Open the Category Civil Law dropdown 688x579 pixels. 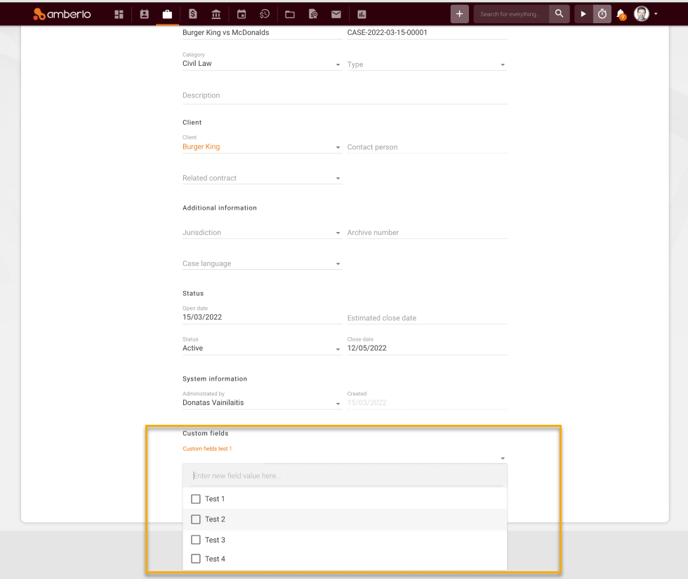pos(262,64)
